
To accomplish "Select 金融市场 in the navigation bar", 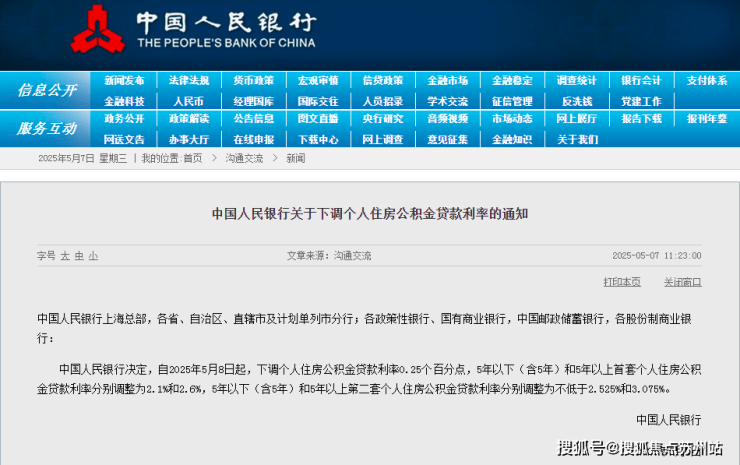I will (447, 80).
